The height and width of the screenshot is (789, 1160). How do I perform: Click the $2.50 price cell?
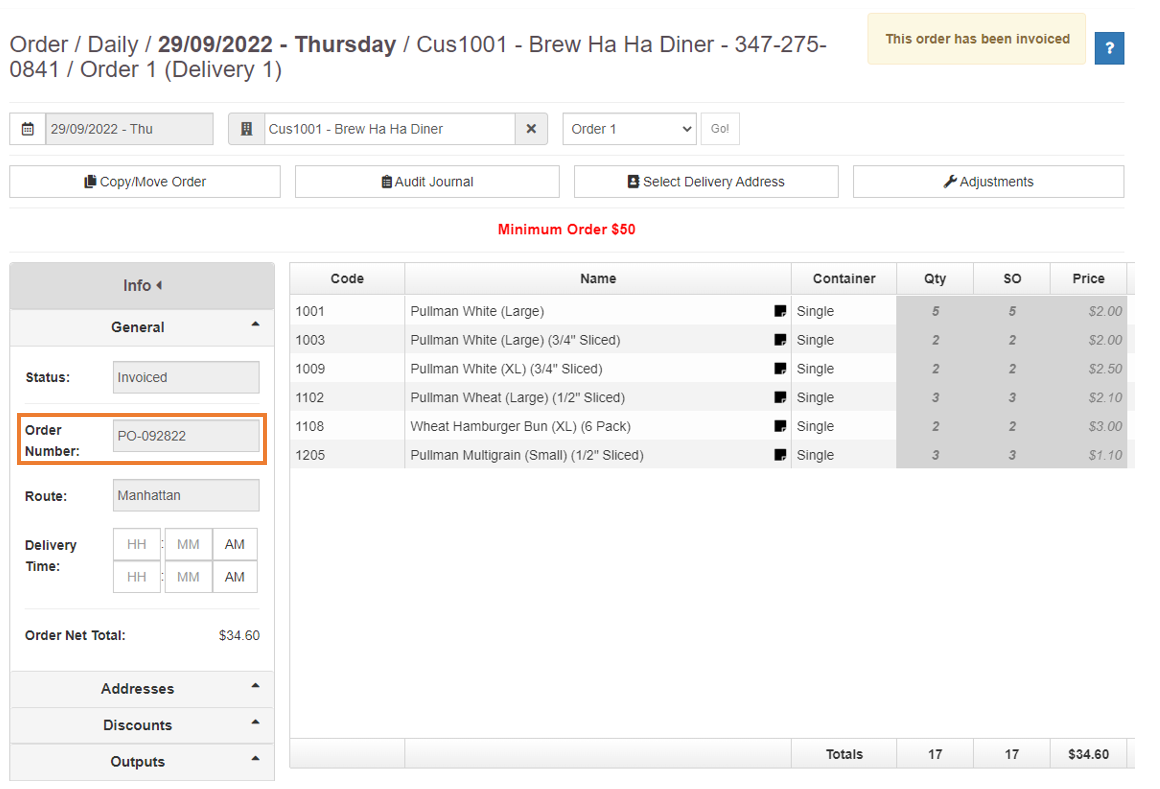click(x=1088, y=369)
